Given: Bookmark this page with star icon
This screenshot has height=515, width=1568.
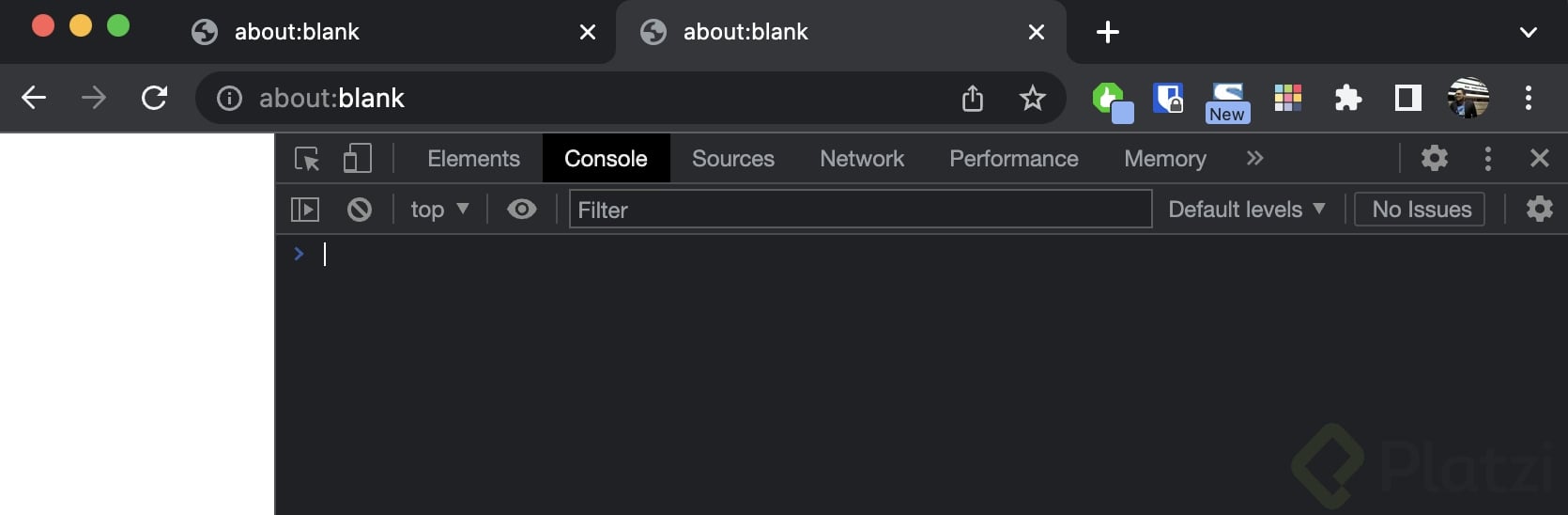Looking at the screenshot, I should [x=1032, y=98].
